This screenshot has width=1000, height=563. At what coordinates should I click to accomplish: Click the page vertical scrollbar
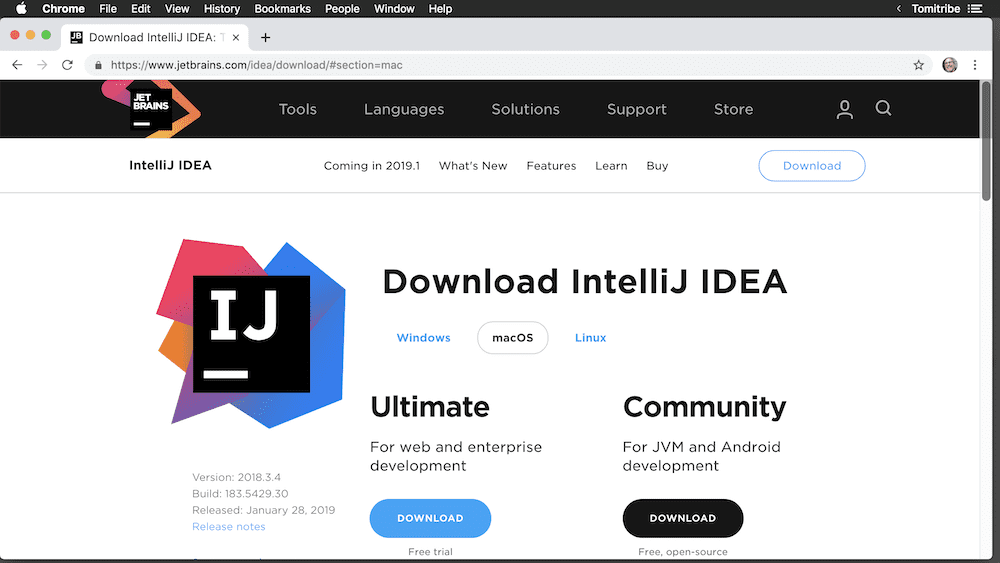[986, 141]
